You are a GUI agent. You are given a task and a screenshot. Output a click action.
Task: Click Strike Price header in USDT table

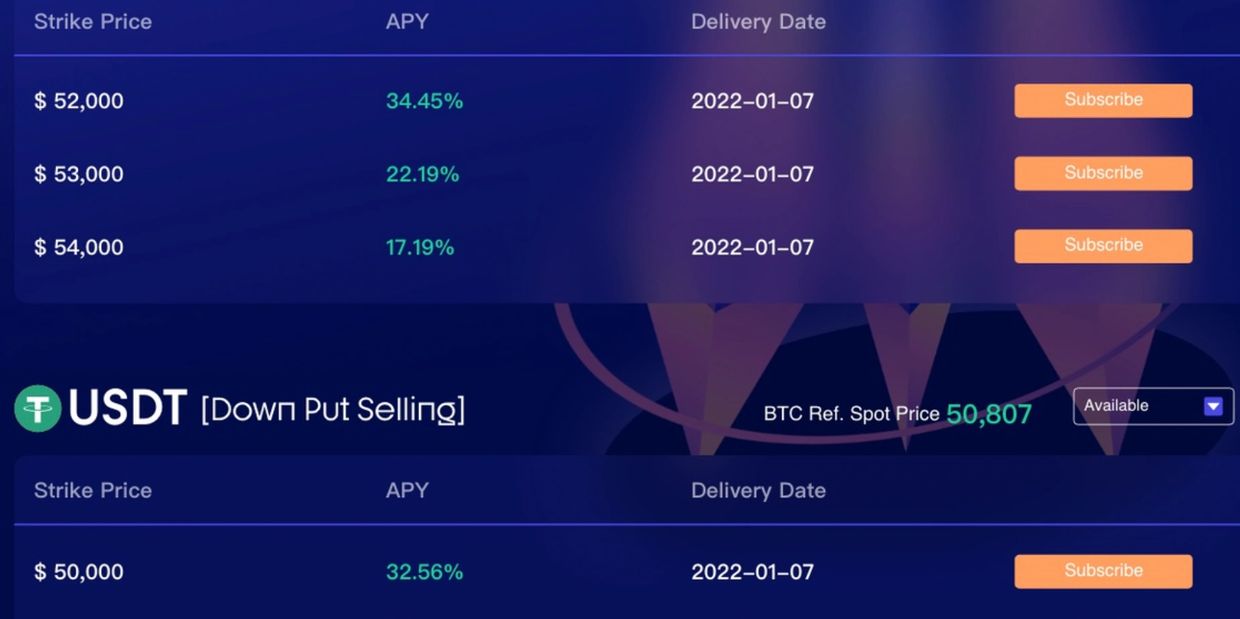[x=93, y=491]
